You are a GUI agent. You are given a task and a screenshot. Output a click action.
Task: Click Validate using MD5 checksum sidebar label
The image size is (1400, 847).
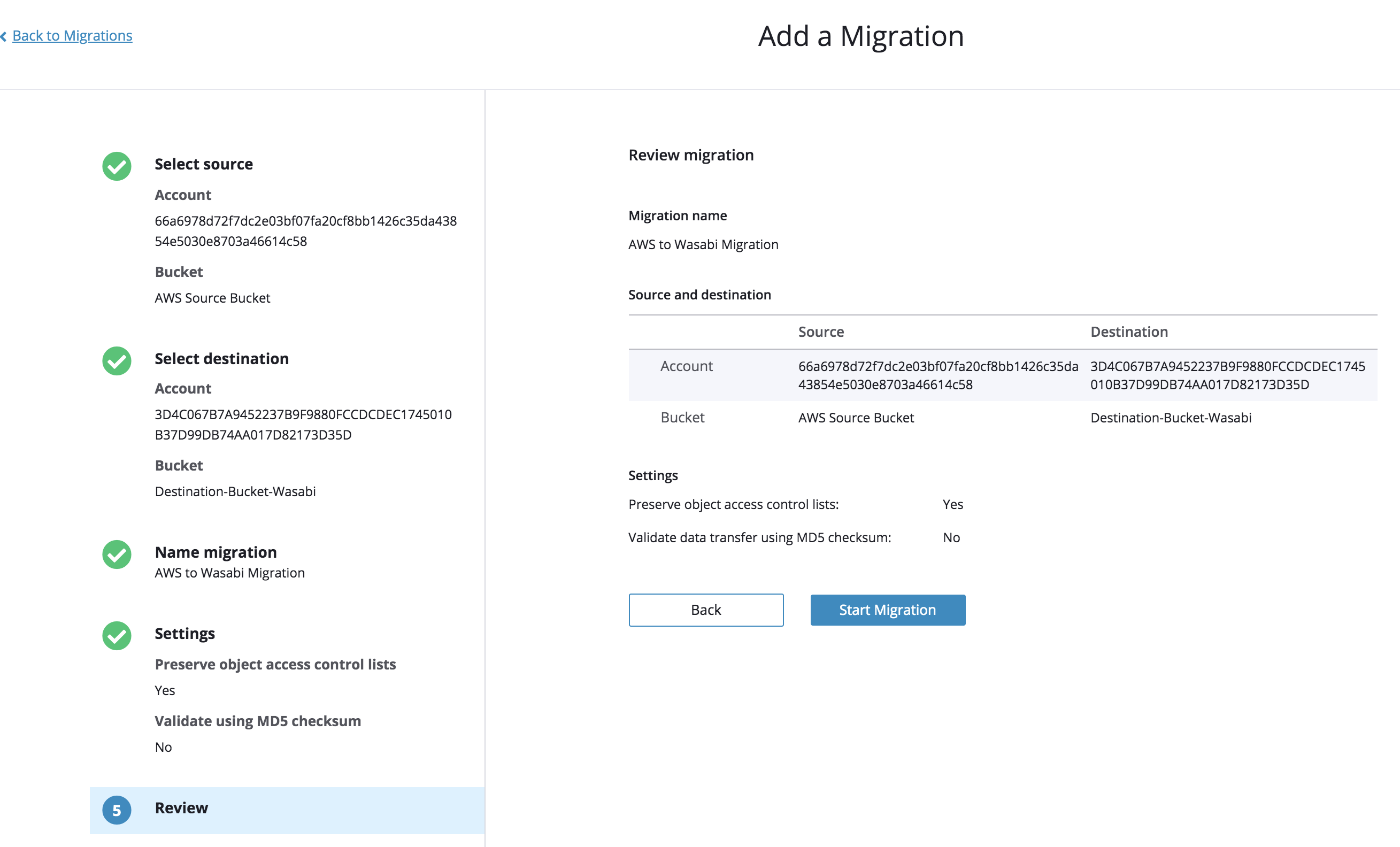(x=257, y=721)
